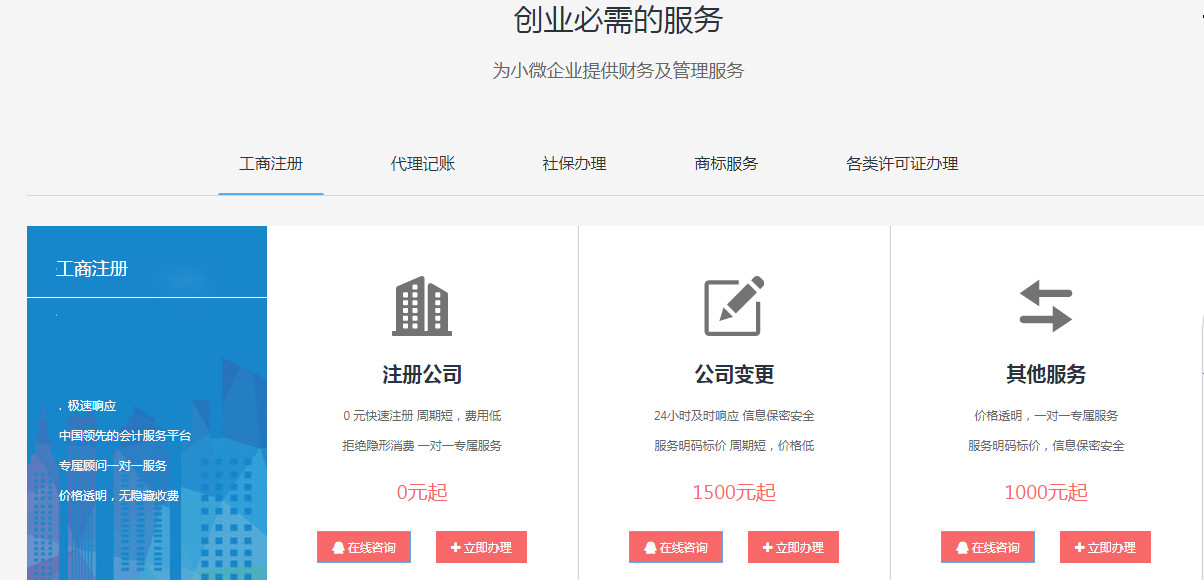
Task: Select the 工商注册 tab
Action: (x=271, y=163)
